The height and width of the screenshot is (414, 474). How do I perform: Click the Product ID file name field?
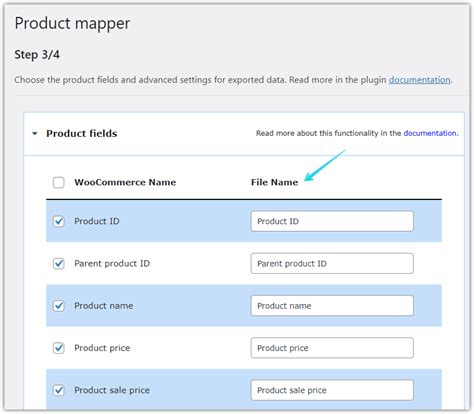coord(332,221)
